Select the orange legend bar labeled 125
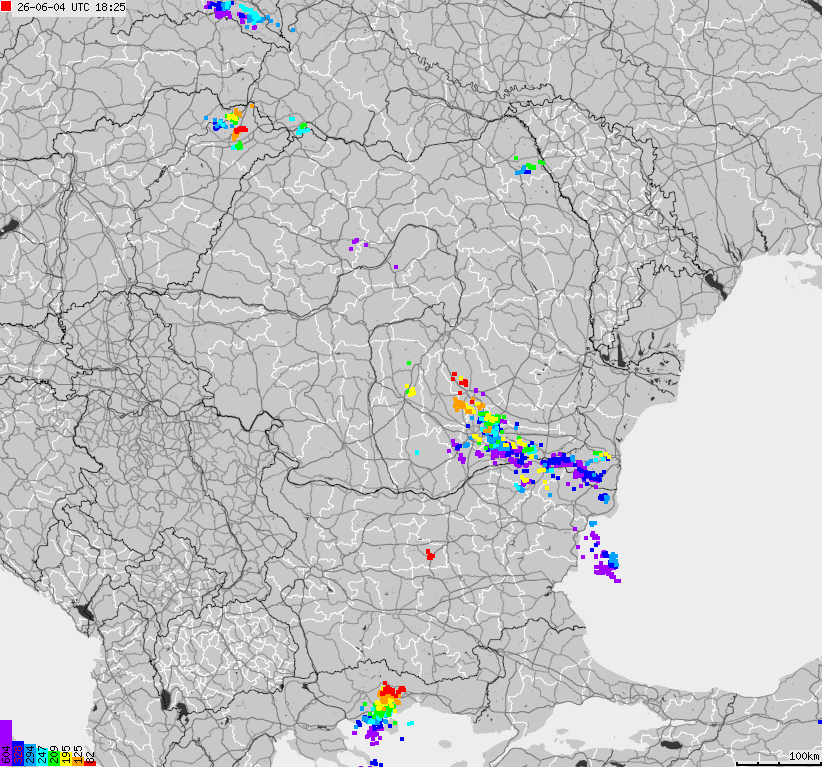Image resolution: width=822 pixels, height=767 pixels. pyautogui.click(x=78, y=761)
